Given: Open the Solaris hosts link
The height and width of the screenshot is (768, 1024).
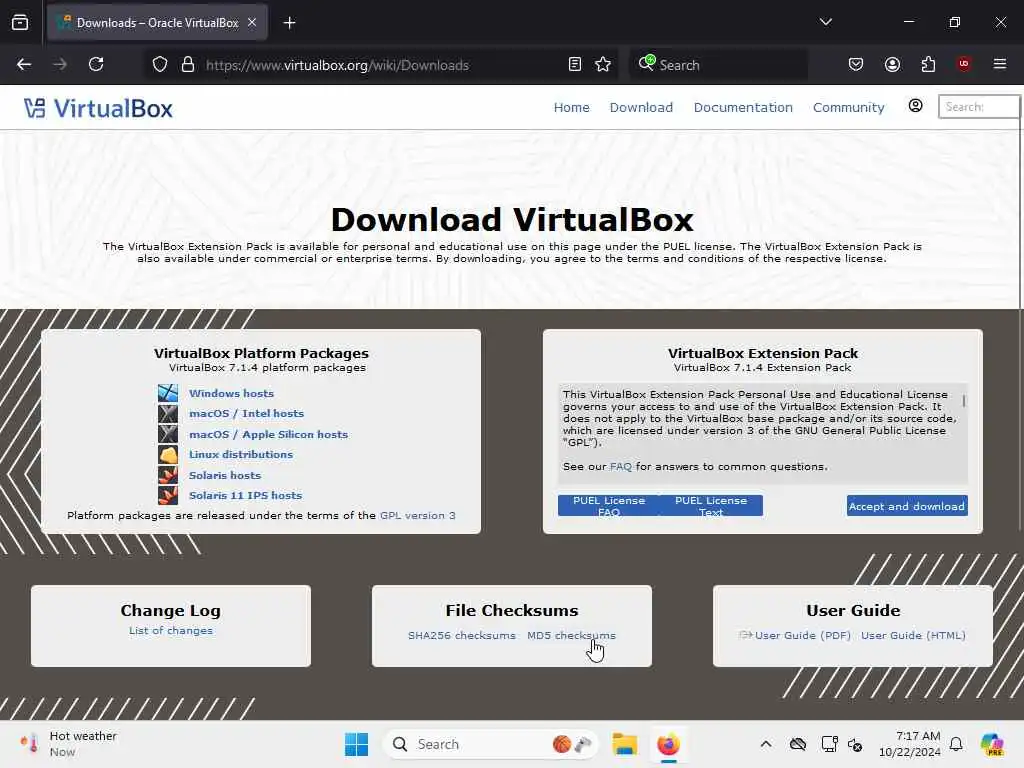Looking at the screenshot, I should pos(225,475).
